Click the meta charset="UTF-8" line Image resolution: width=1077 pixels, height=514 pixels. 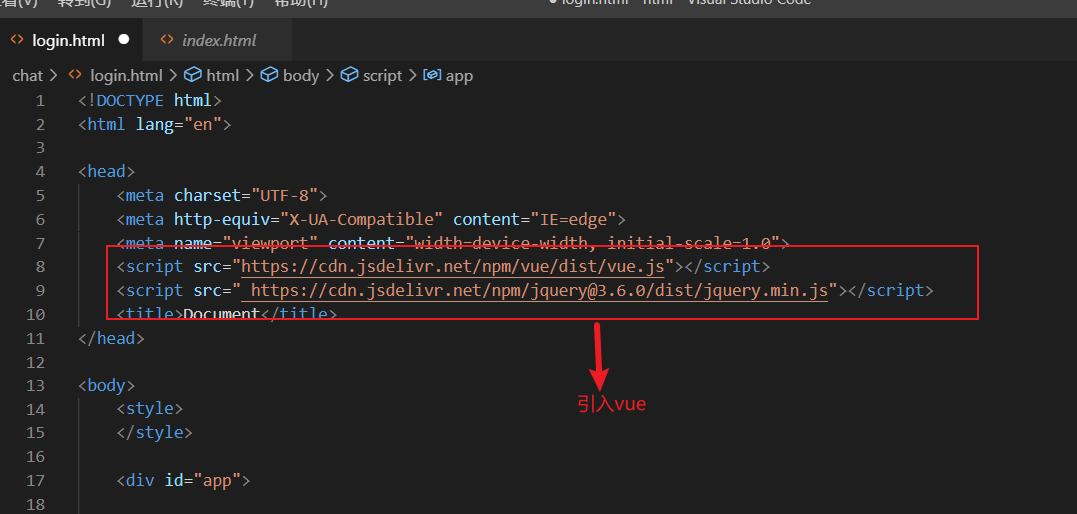222,196
